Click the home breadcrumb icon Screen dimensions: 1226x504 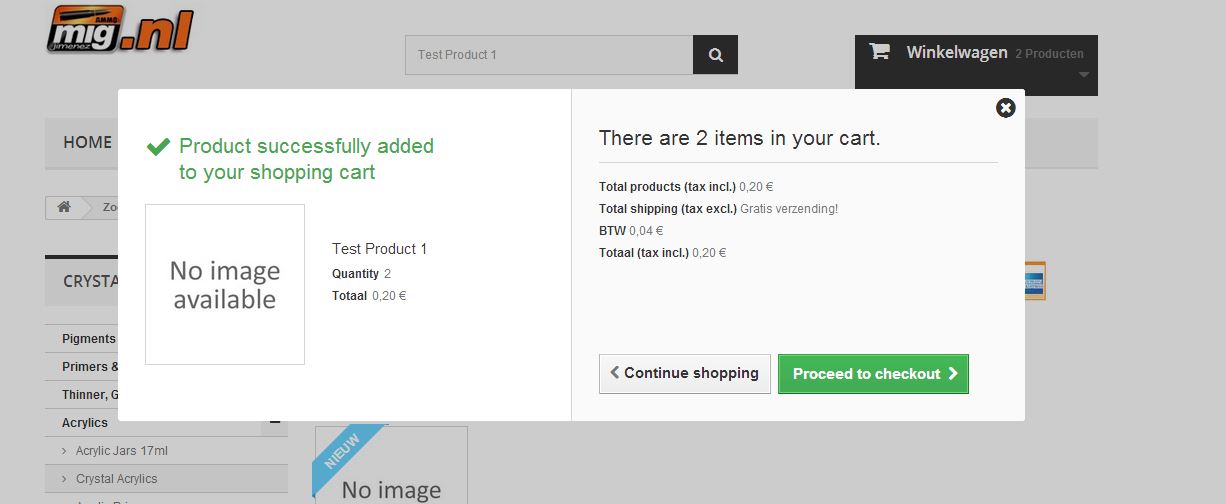pyautogui.click(x=64, y=207)
